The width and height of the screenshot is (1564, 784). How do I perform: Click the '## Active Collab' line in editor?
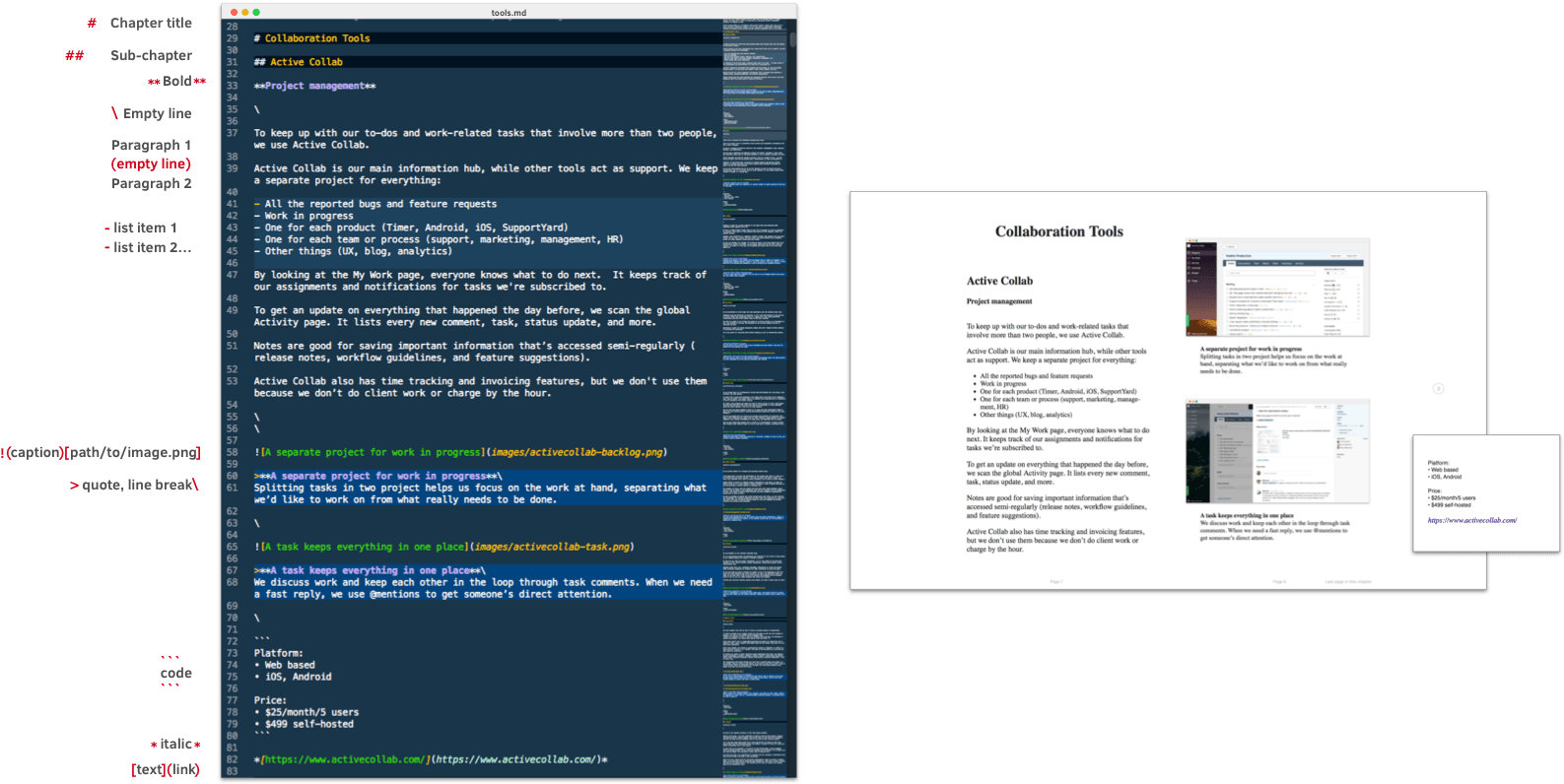coord(299,62)
